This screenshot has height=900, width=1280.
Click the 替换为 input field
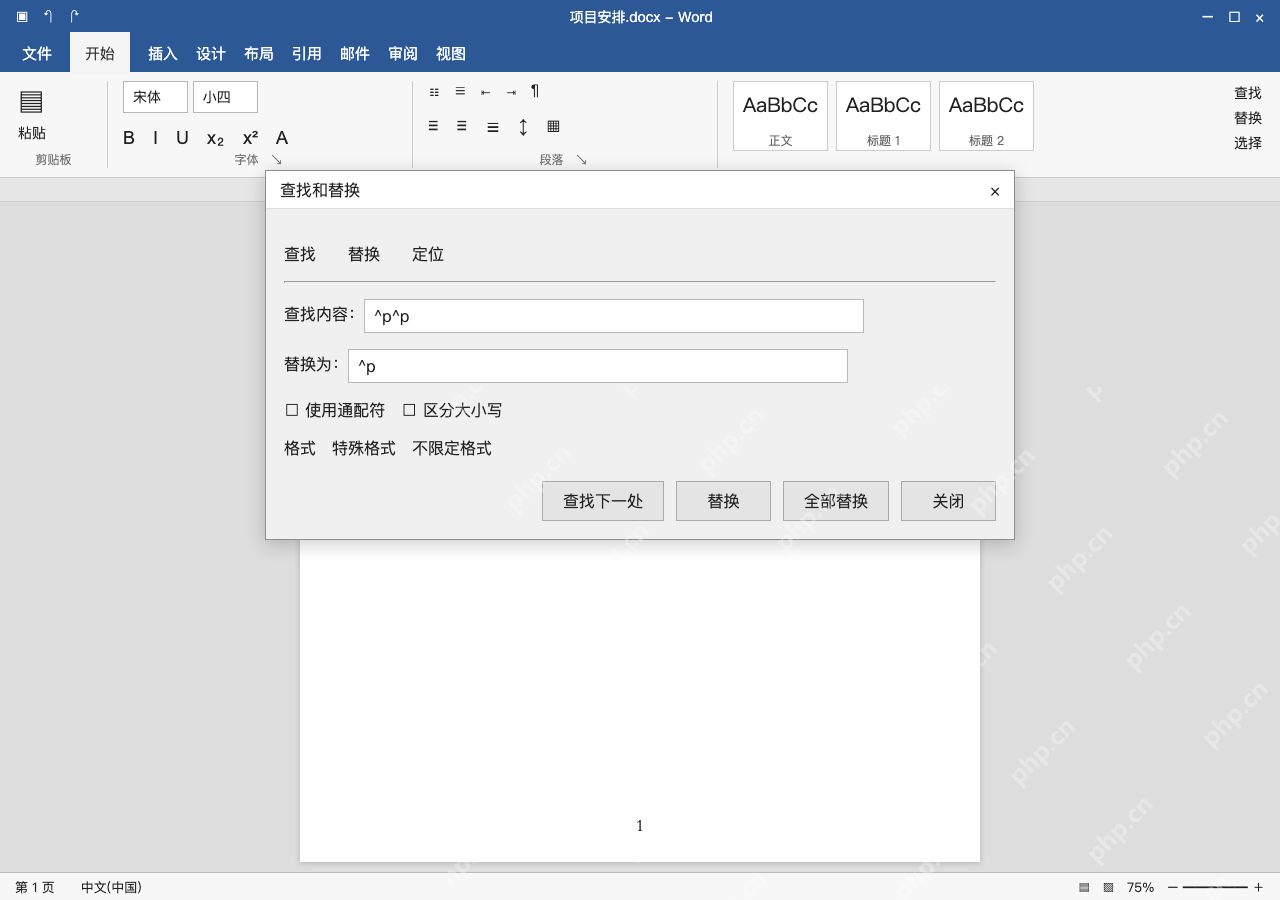point(598,366)
